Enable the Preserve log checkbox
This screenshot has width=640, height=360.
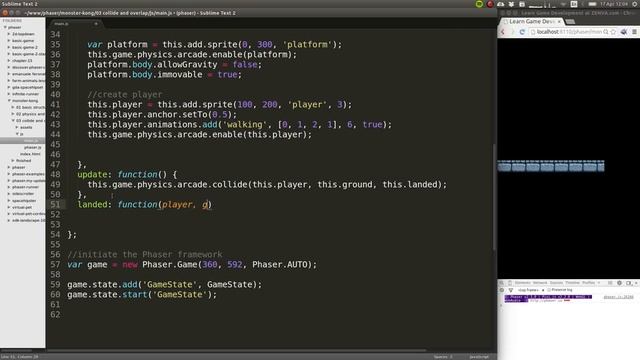click(549, 290)
